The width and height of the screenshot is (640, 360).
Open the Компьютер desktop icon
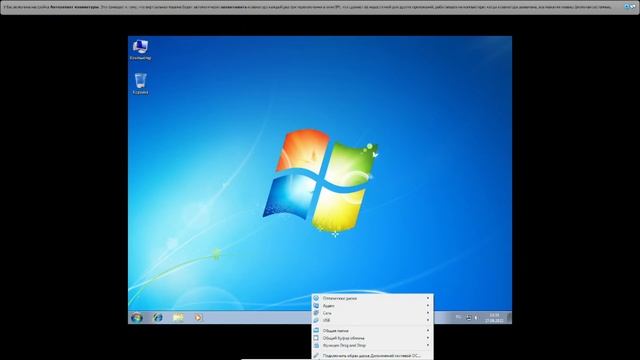click(x=140, y=50)
